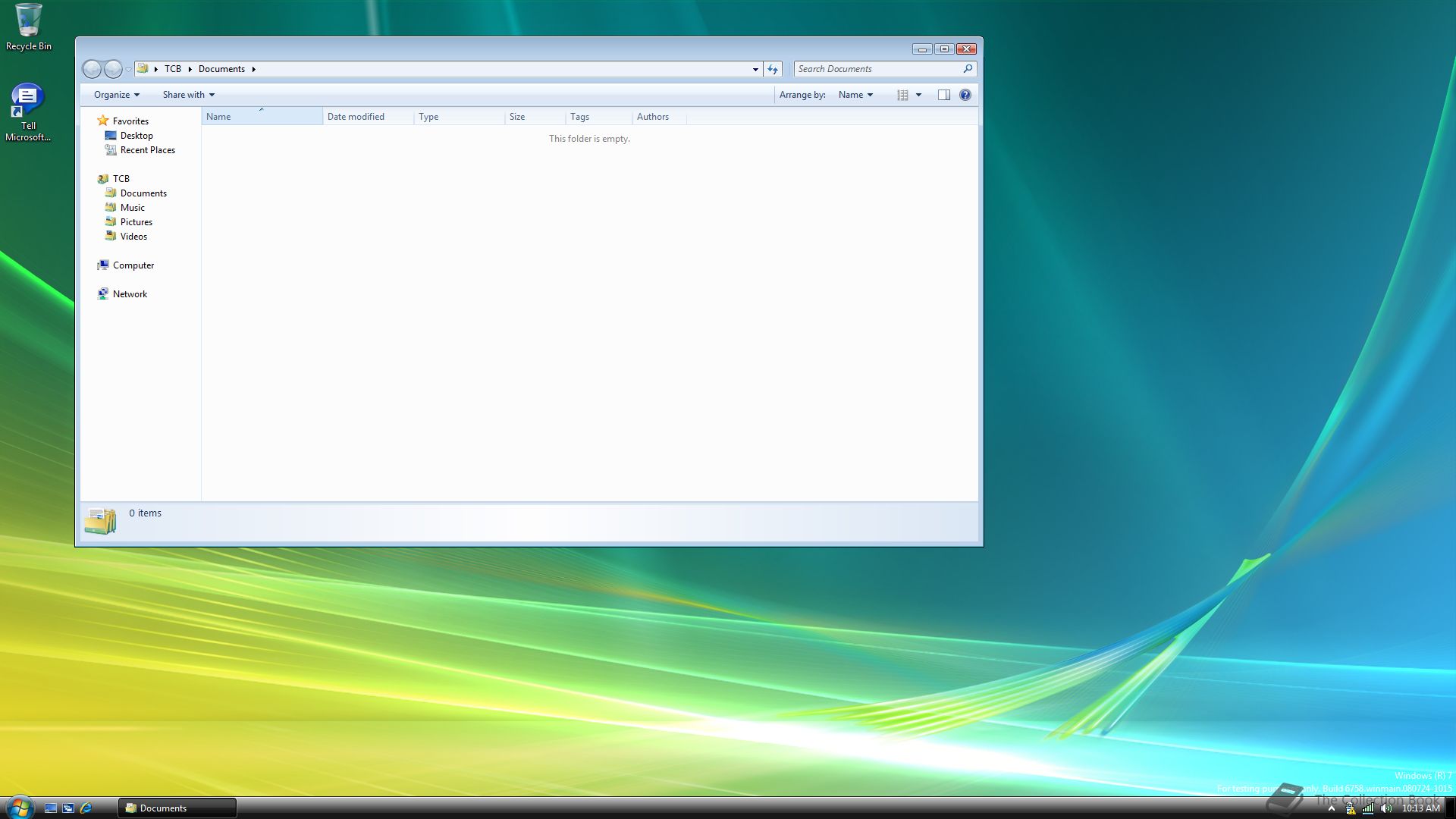Click the '0 items' status text

point(145,513)
